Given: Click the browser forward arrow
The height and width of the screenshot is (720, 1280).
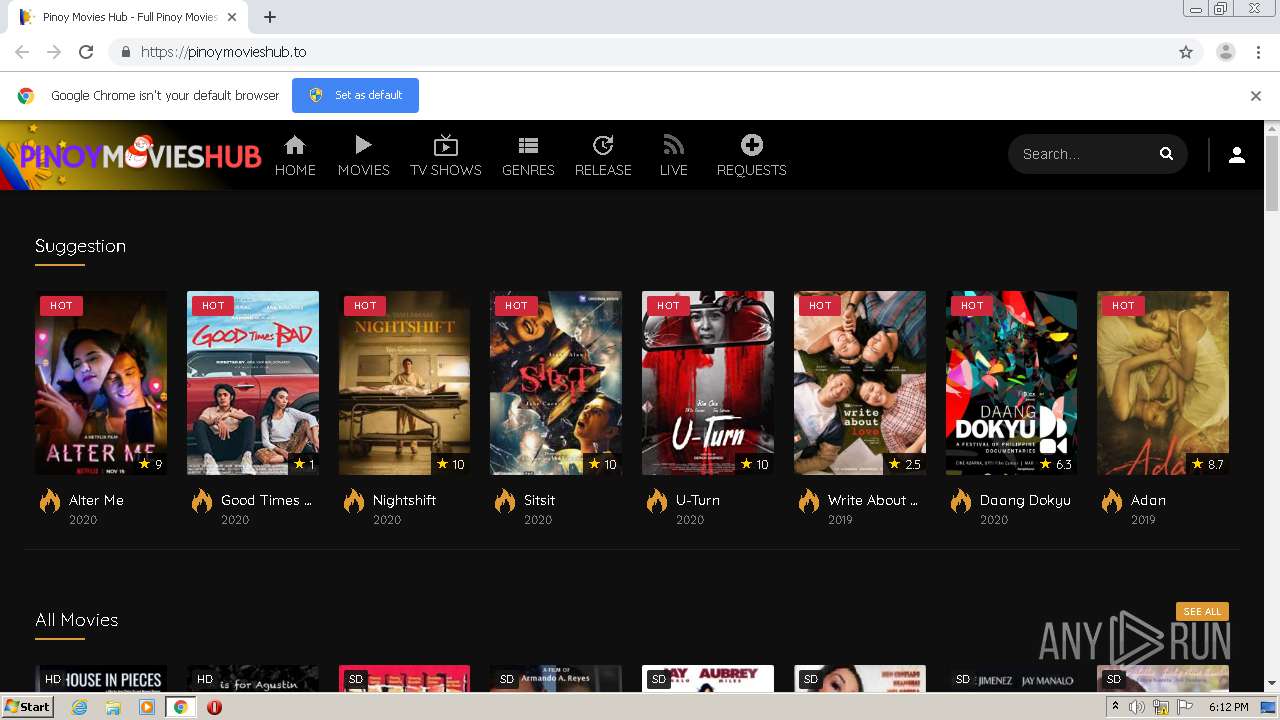Looking at the screenshot, I should pos(54,52).
